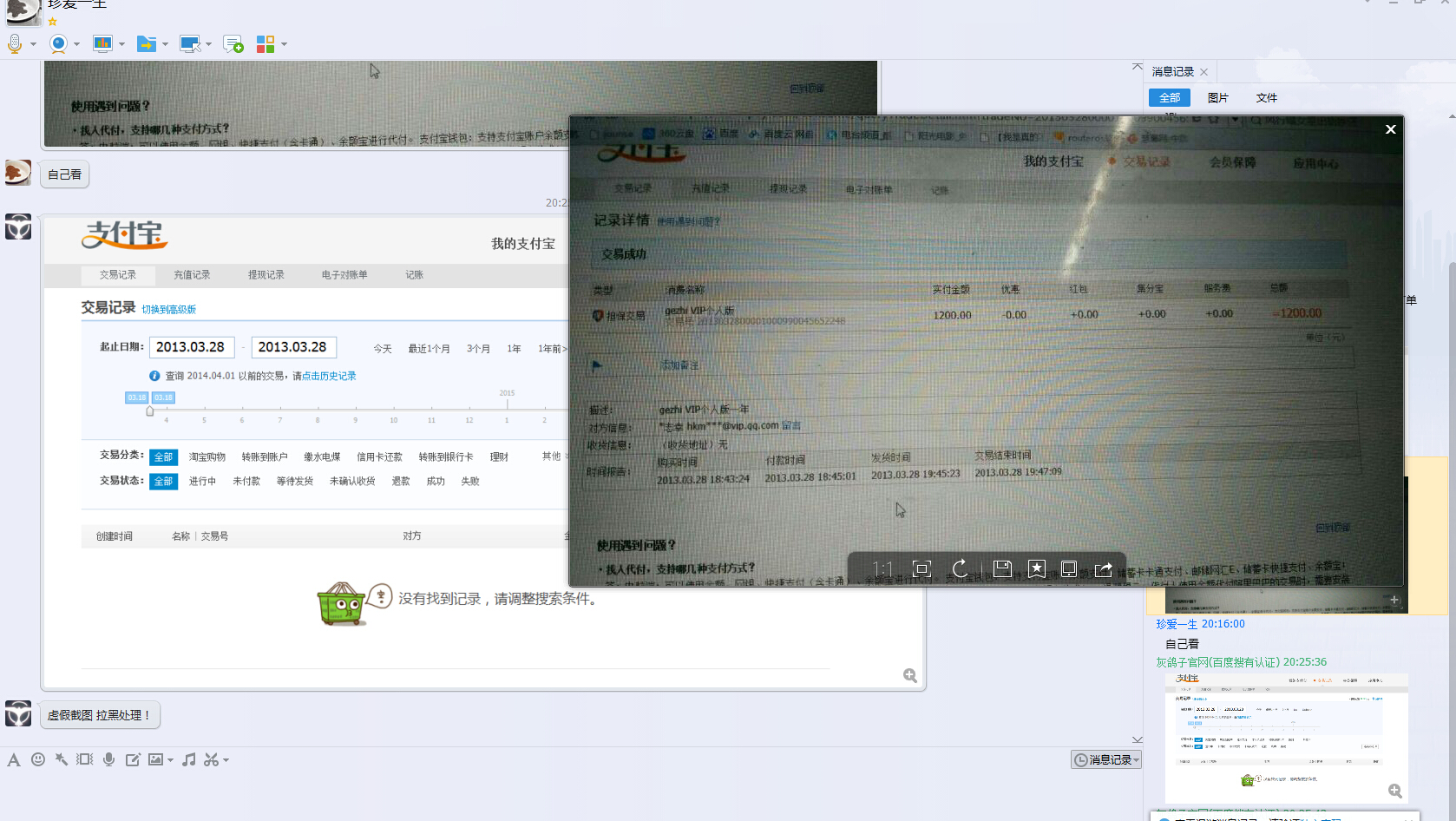Image resolution: width=1456 pixels, height=821 pixels.
Task: Expand the screenshot options dropdown arrow
Action: 226,760
